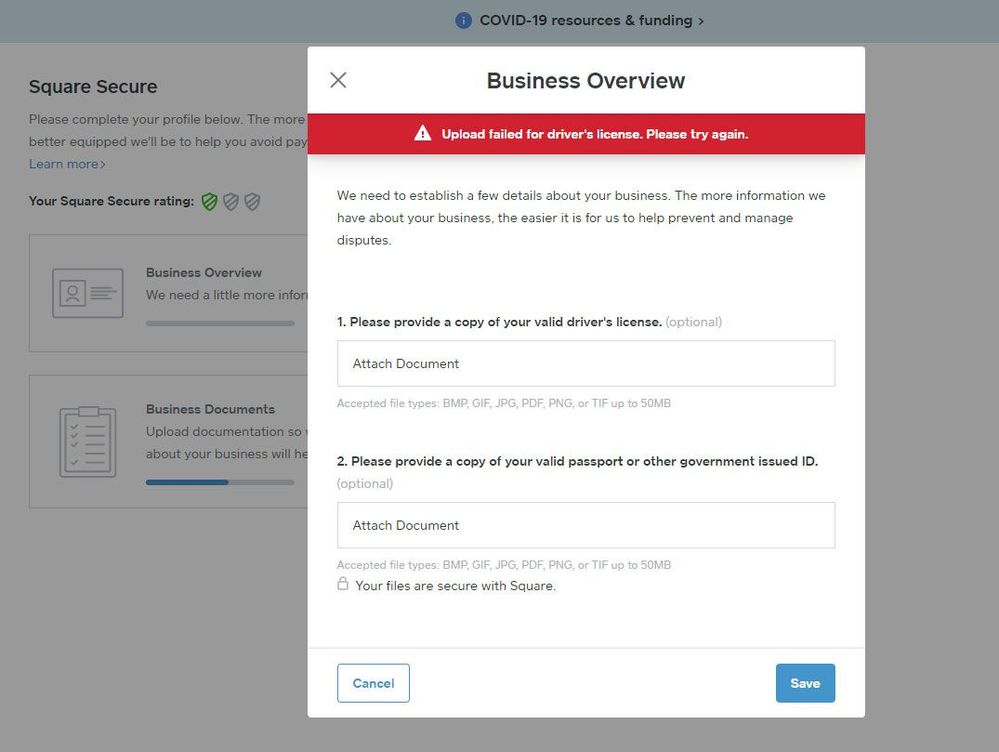Click the warning triangle icon in red banner

pos(423,134)
